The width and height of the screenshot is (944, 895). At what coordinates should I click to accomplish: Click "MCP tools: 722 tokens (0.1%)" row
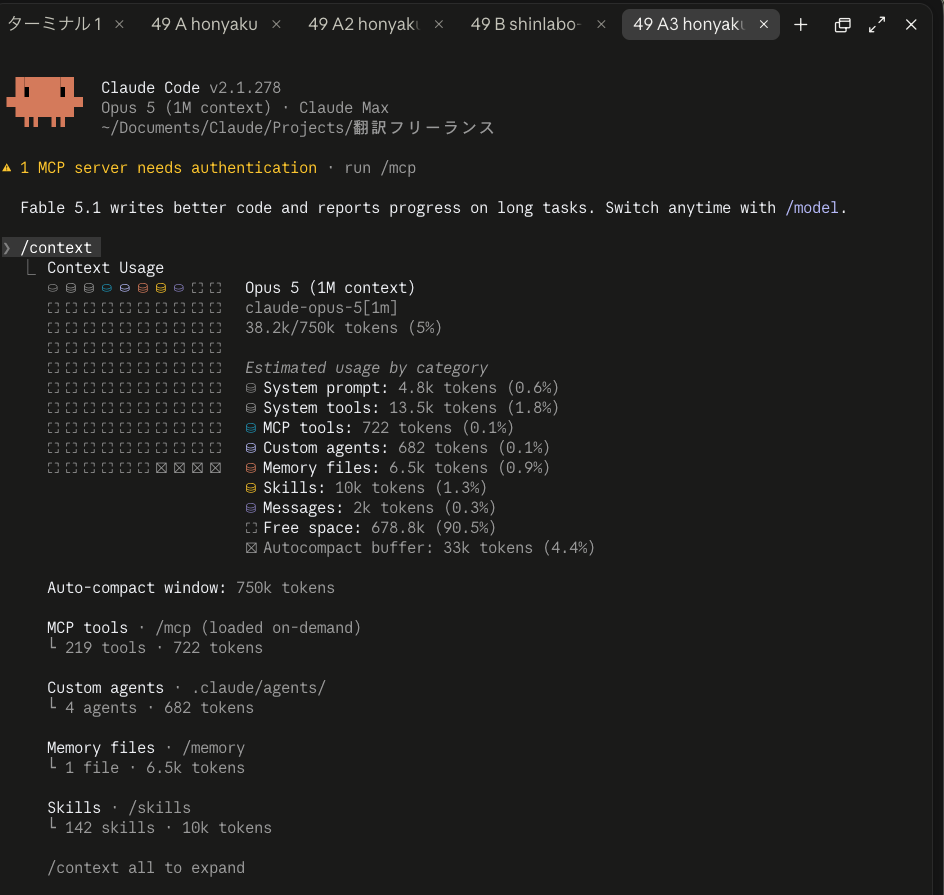click(x=379, y=427)
